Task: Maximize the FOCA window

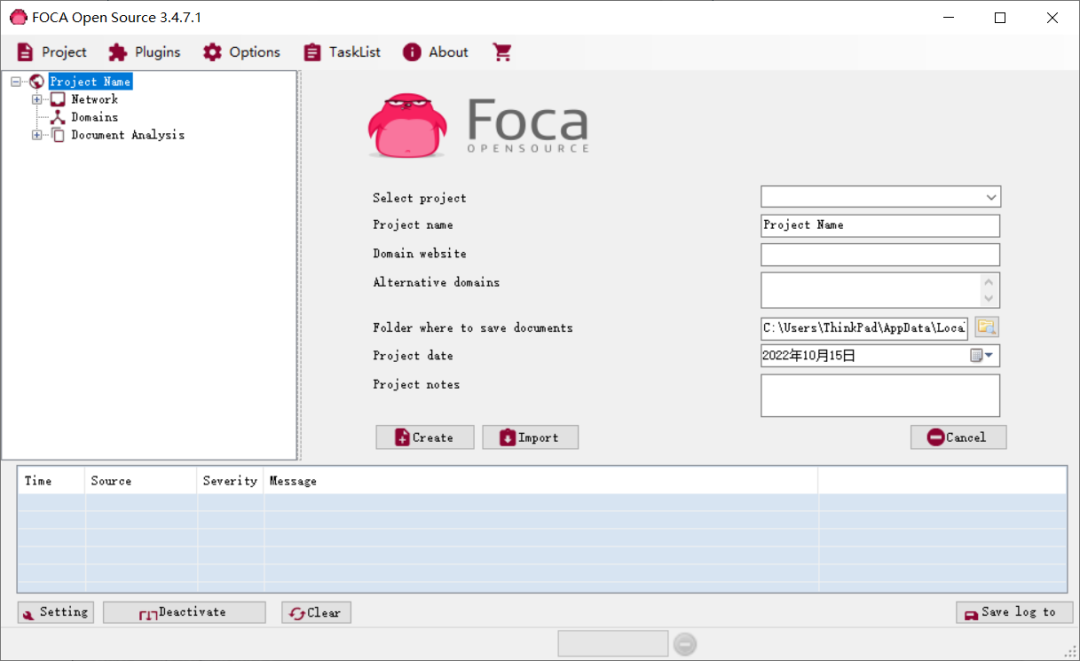Action: click(x=1000, y=18)
